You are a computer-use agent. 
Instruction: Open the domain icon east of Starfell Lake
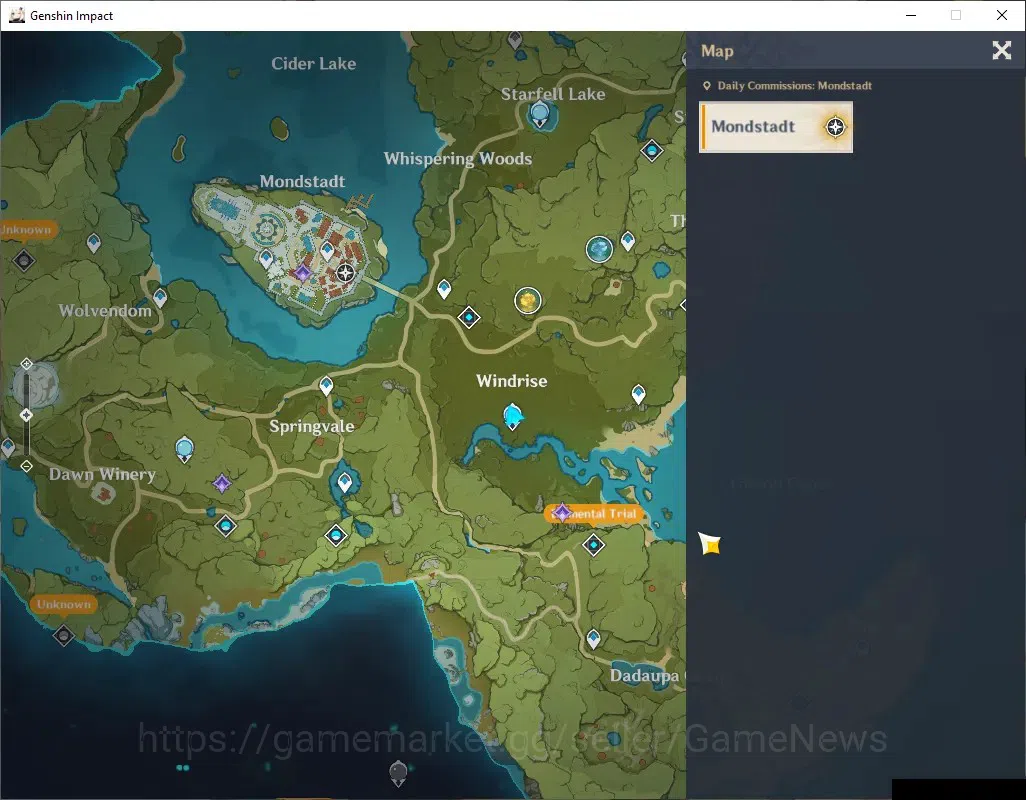click(652, 151)
